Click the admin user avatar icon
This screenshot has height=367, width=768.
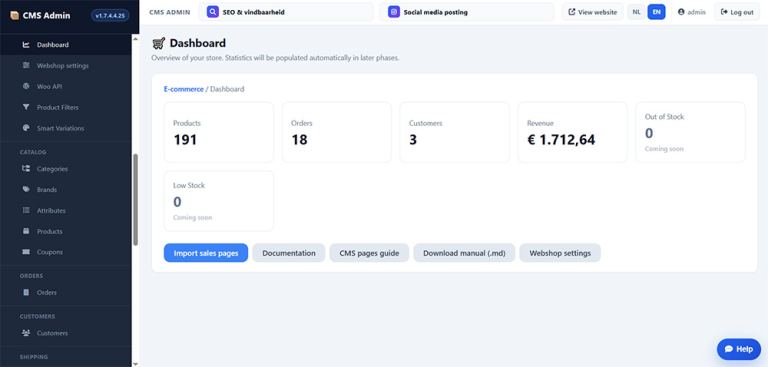pyautogui.click(x=681, y=12)
